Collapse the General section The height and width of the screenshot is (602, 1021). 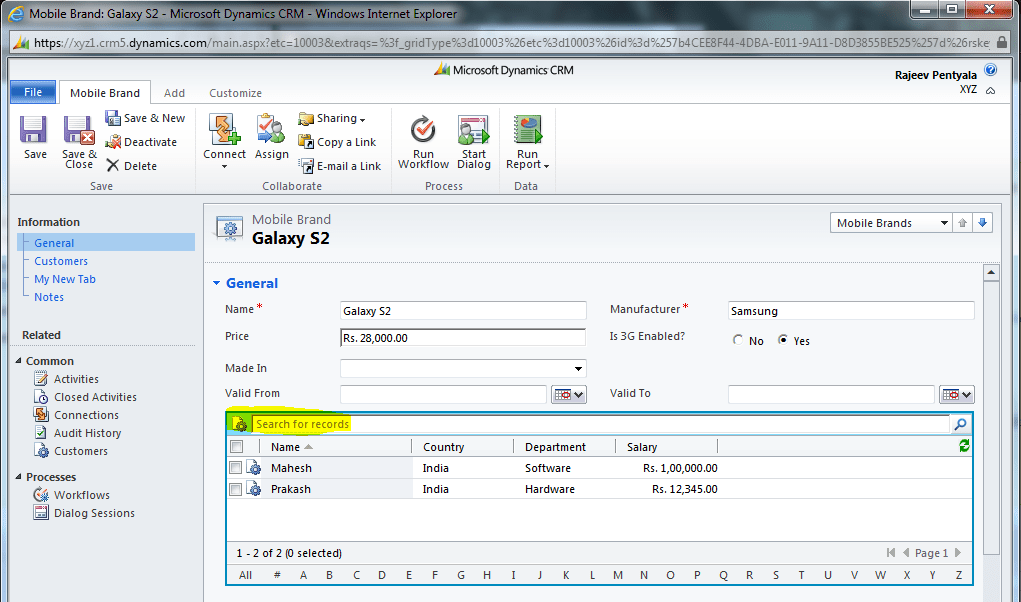pyautogui.click(x=217, y=283)
